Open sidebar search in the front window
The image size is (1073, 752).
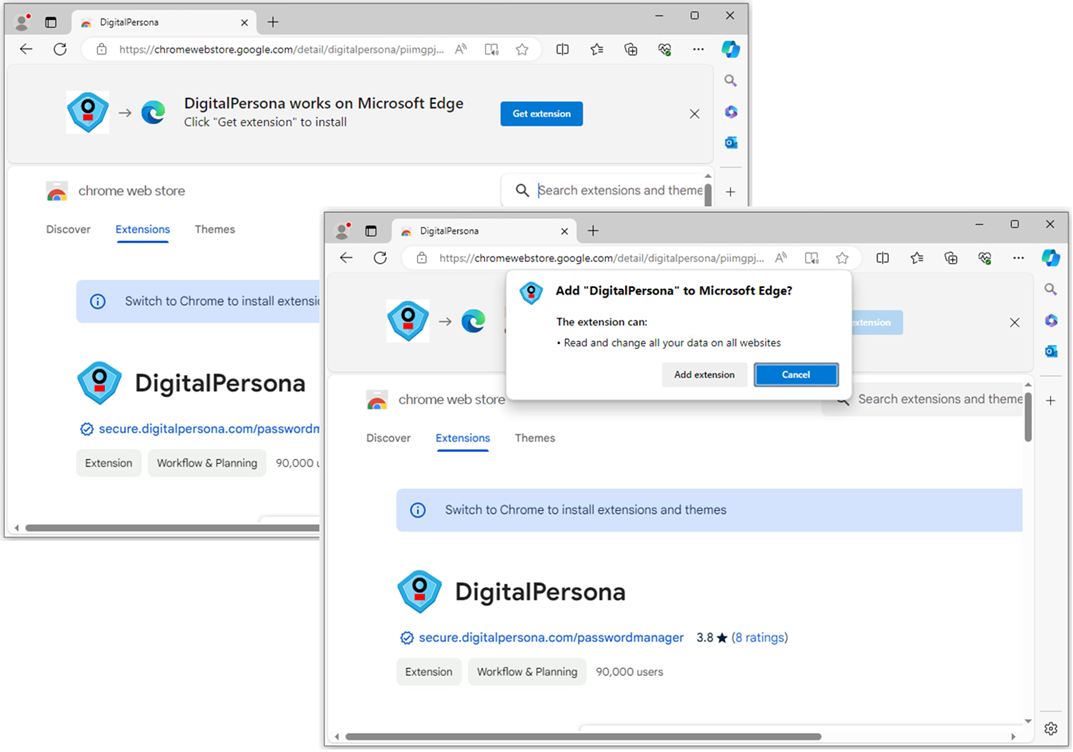tap(1051, 289)
